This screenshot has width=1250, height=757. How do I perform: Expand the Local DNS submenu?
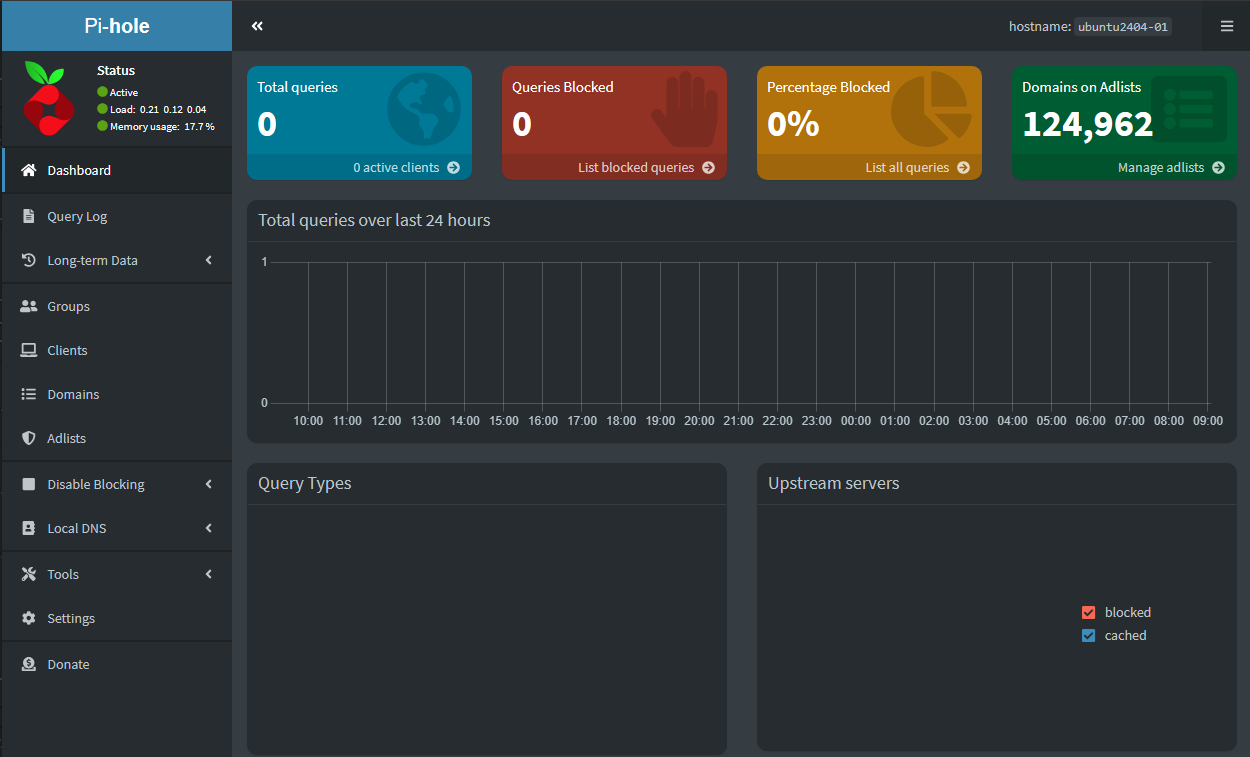(209, 528)
